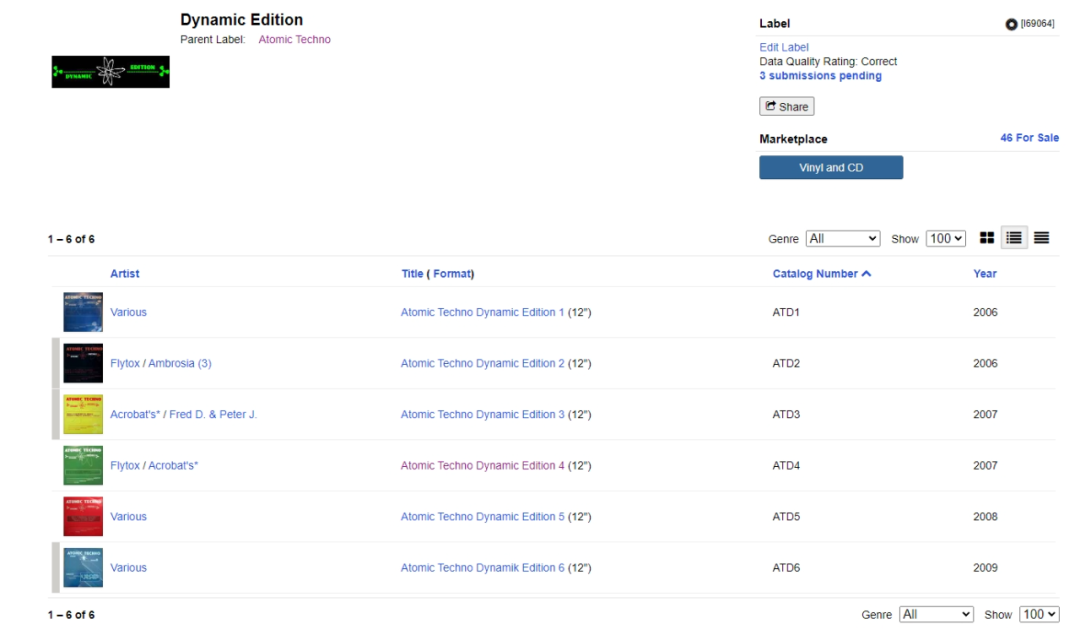1080x635 pixels.
Task: Click the Marketplace section heading
Action: click(x=793, y=139)
